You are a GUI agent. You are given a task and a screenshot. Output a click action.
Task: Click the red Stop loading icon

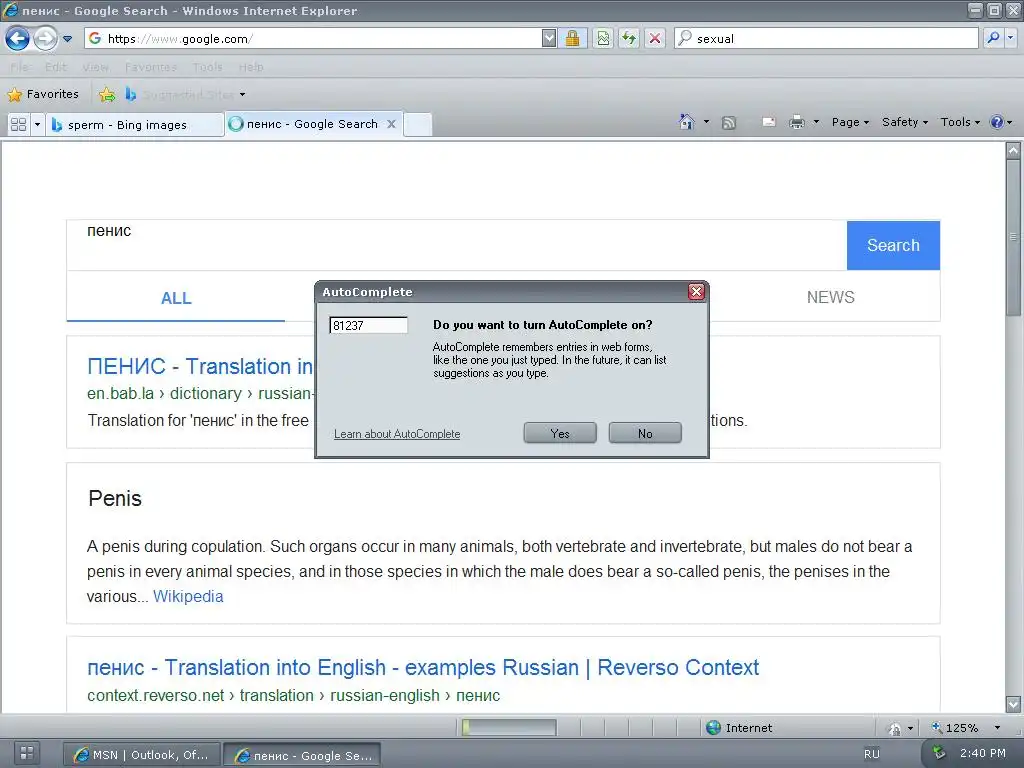655,39
